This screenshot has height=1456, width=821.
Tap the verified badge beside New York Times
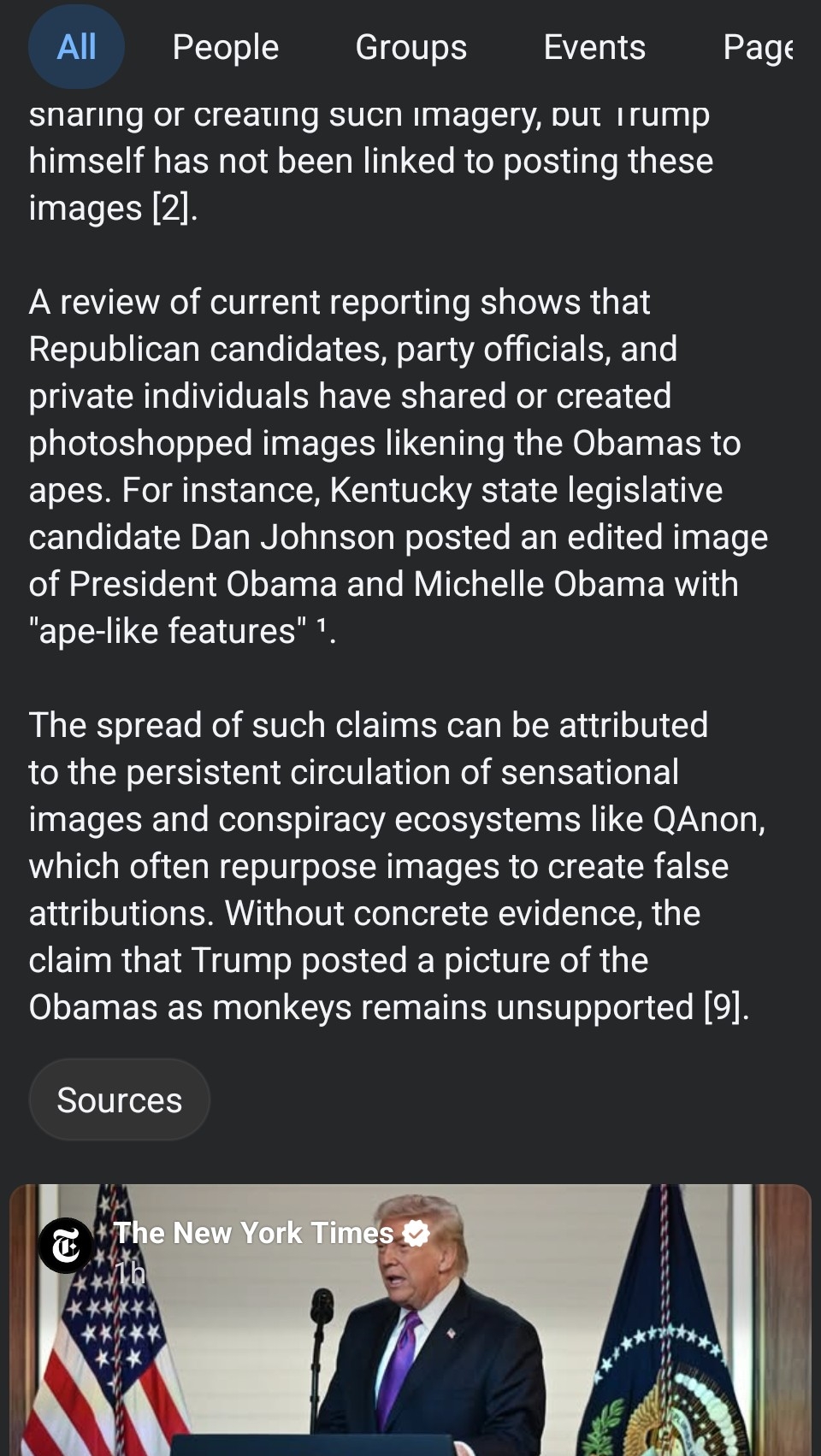(416, 1233)
